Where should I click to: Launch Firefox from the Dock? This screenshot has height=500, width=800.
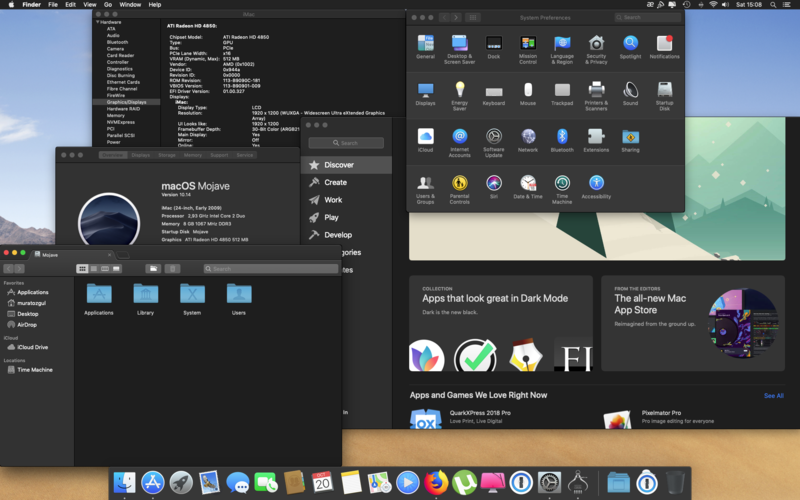click(x=435, y=483)
